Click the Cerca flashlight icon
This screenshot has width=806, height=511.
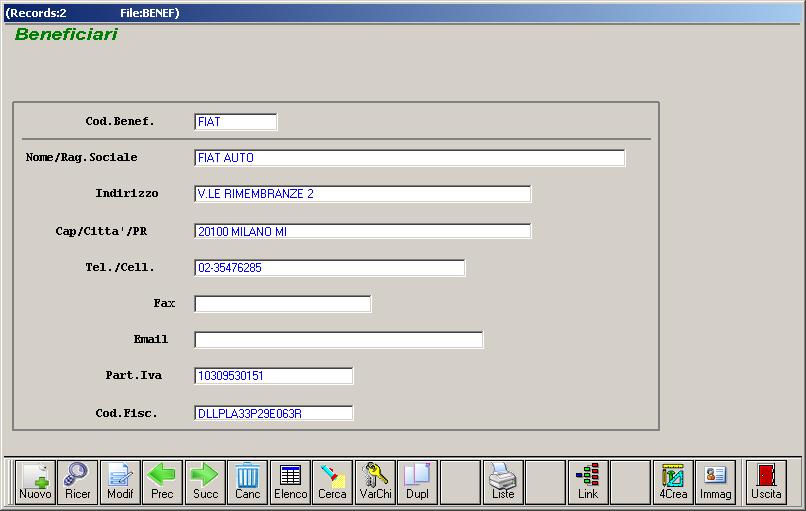(x=333, y=482)
